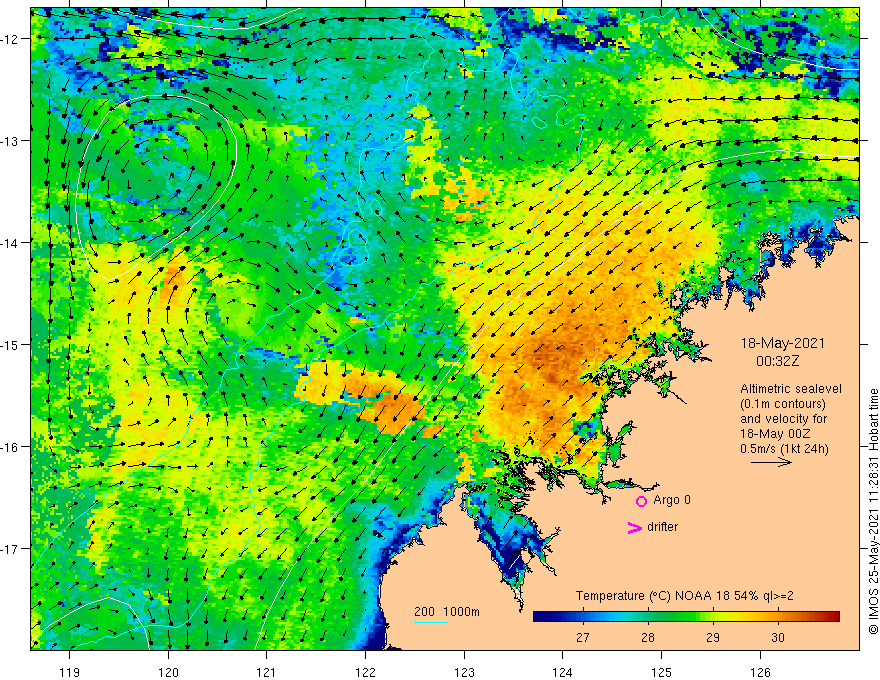Click latitude label -14 on left axis
The image size is (880, 680).
(x=10, y=243)
